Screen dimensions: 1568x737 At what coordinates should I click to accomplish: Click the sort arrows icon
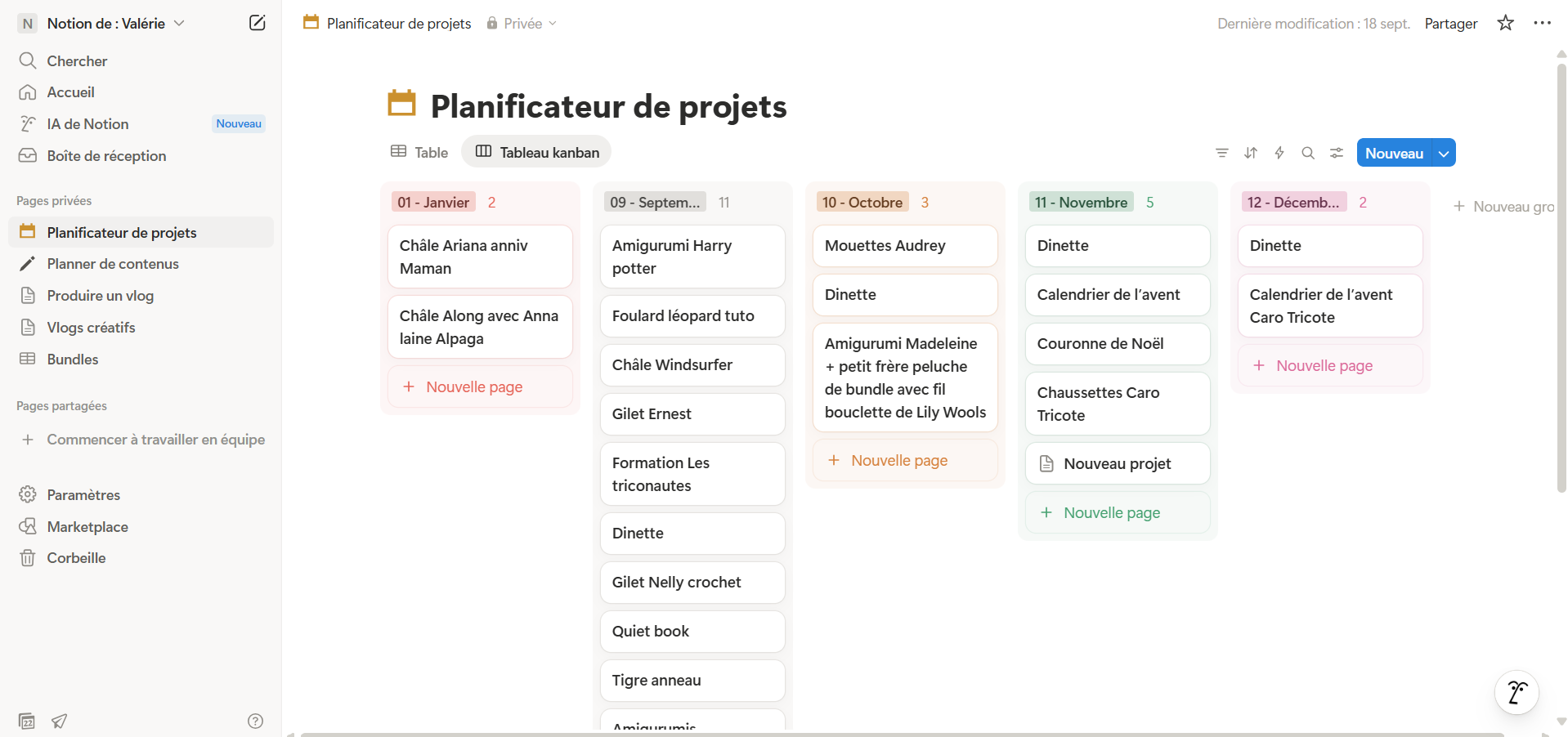pos(1251,153)
